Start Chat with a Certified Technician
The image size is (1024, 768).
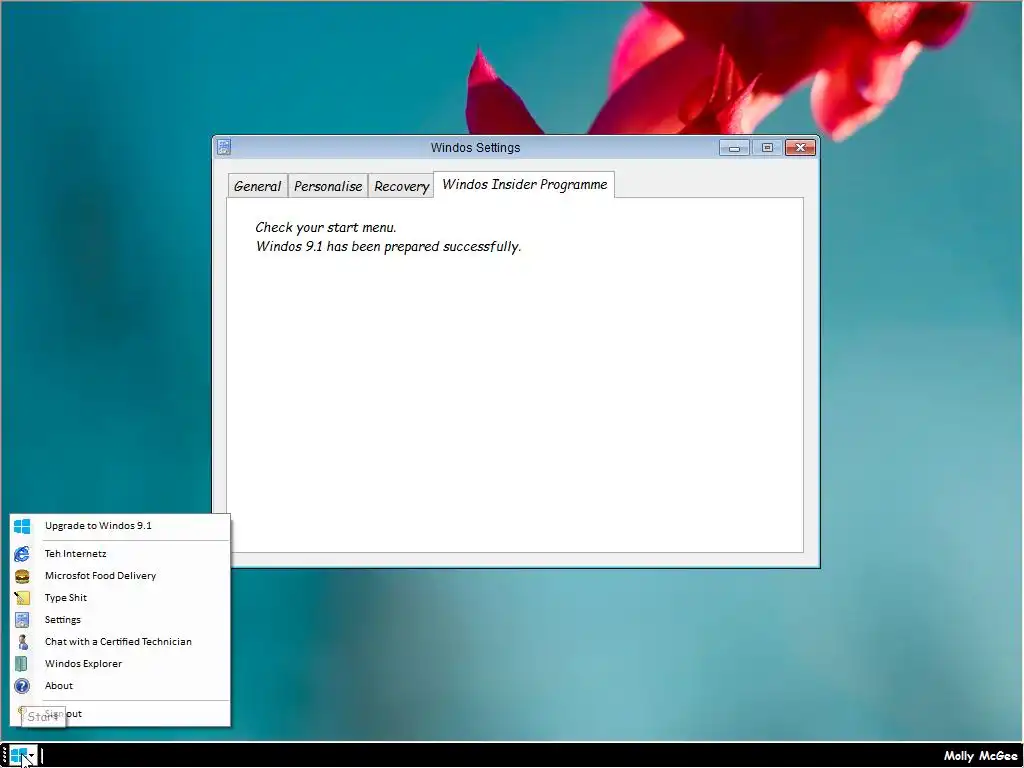tap(120, 642)
